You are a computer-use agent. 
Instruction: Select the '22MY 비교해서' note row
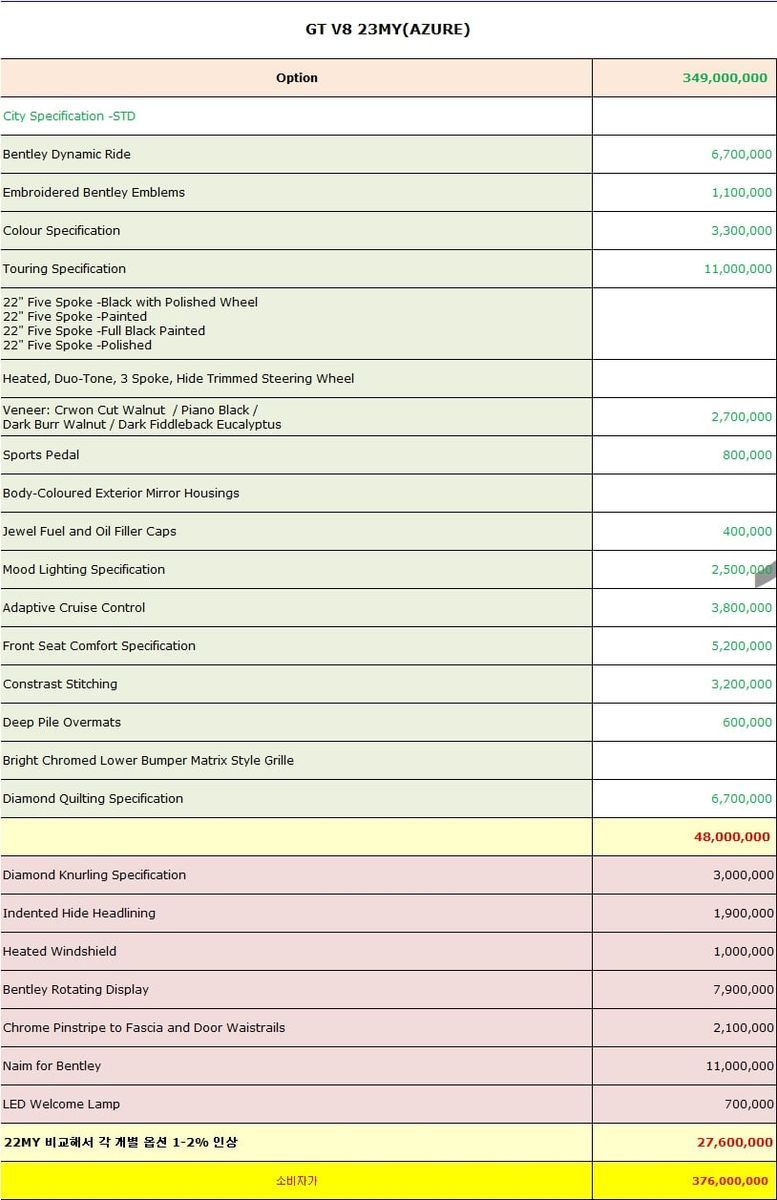[296, 1142]
